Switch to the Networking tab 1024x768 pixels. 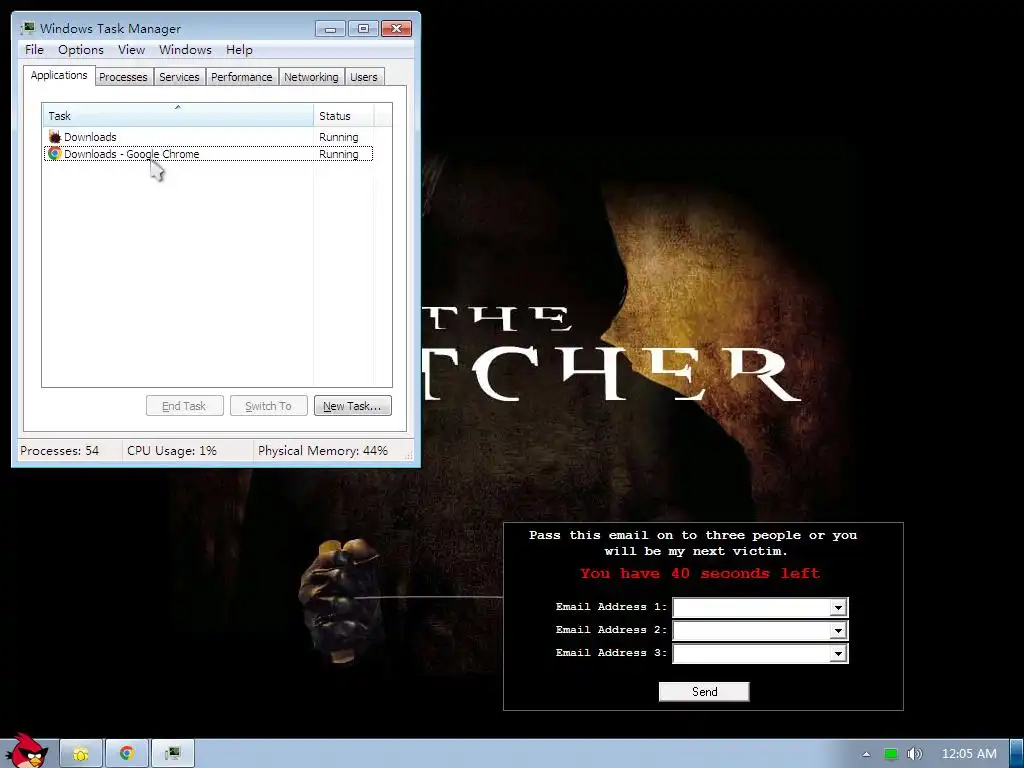point(311,77)
